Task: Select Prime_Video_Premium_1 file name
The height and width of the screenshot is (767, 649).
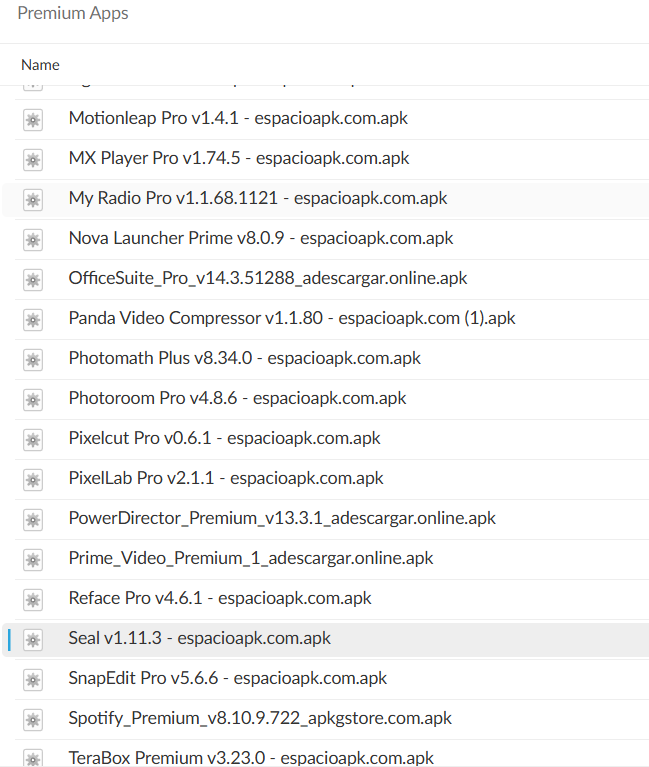Action: [251, 559]
